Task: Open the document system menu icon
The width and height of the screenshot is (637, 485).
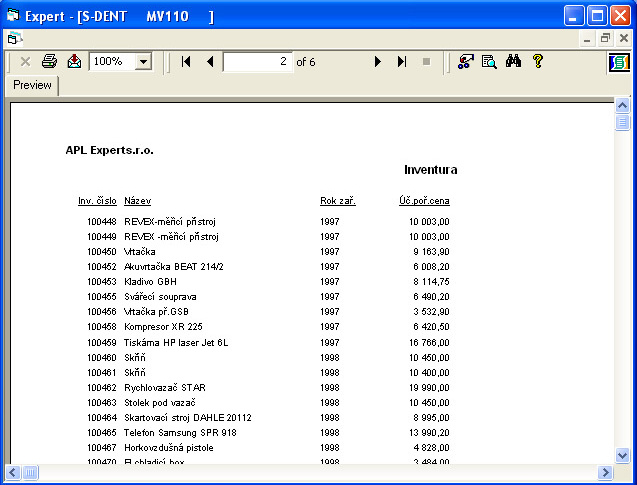Action: [13, 38]
